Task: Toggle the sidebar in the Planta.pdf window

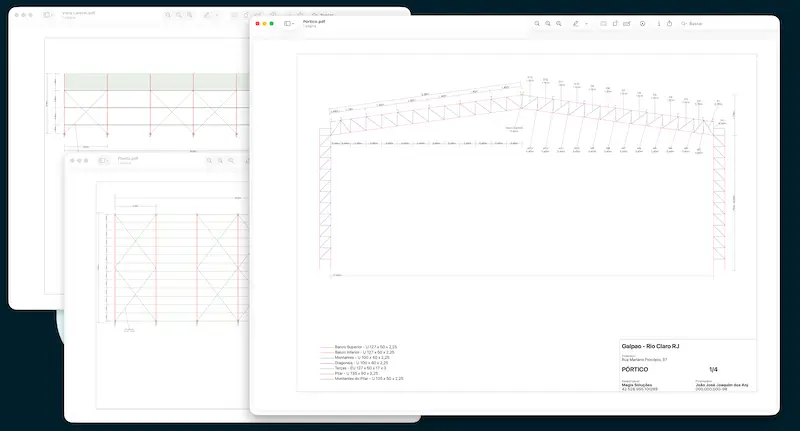Action: 104,160
